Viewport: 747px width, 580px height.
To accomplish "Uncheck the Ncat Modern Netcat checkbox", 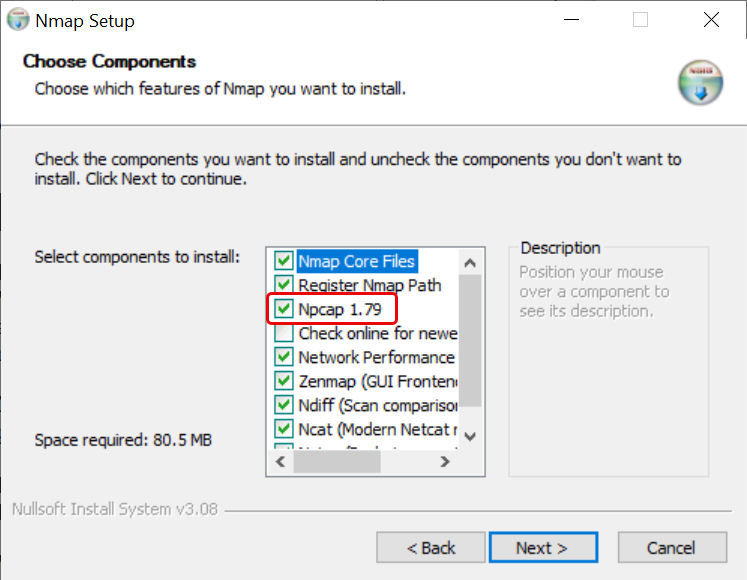I will (284, 429).
